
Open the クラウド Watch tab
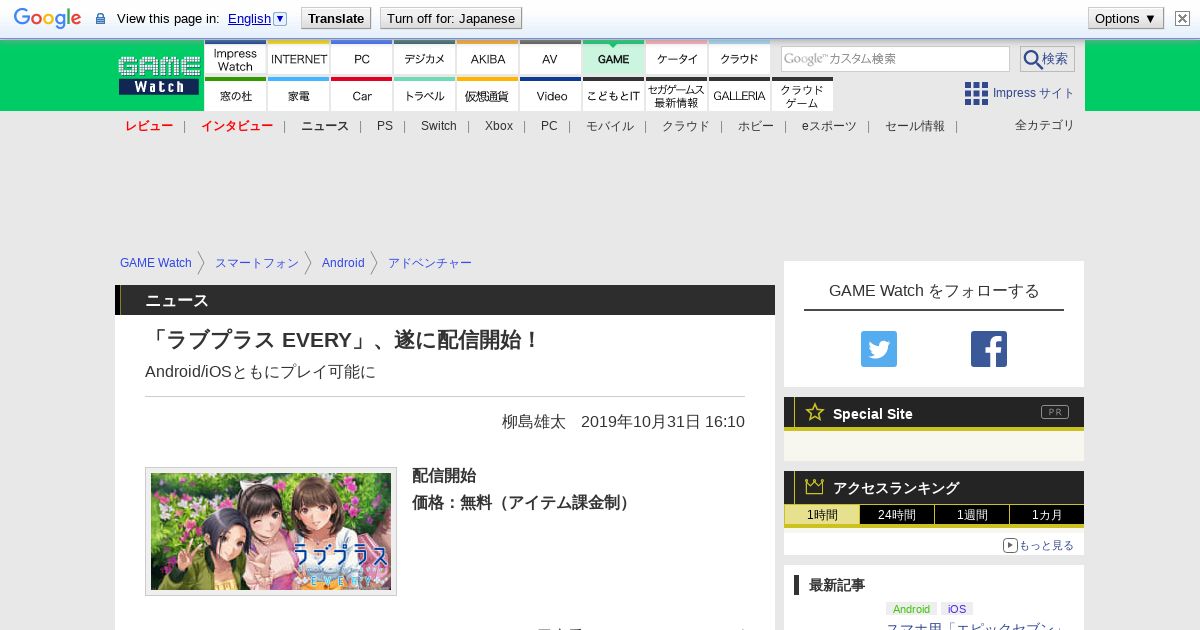coord(740,58)
